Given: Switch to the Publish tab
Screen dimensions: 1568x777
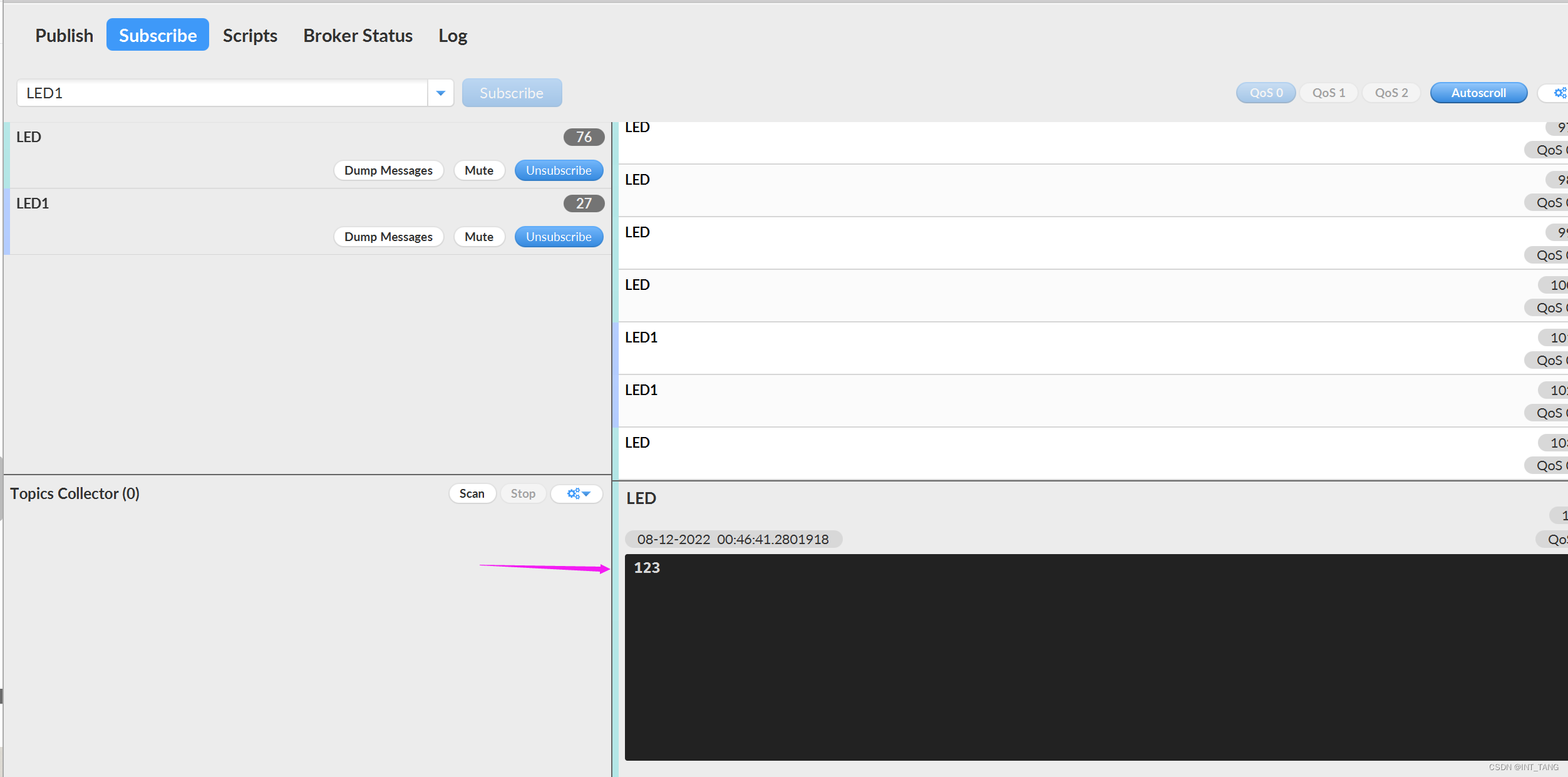Looking at the screenshot, I should point(64,35).
